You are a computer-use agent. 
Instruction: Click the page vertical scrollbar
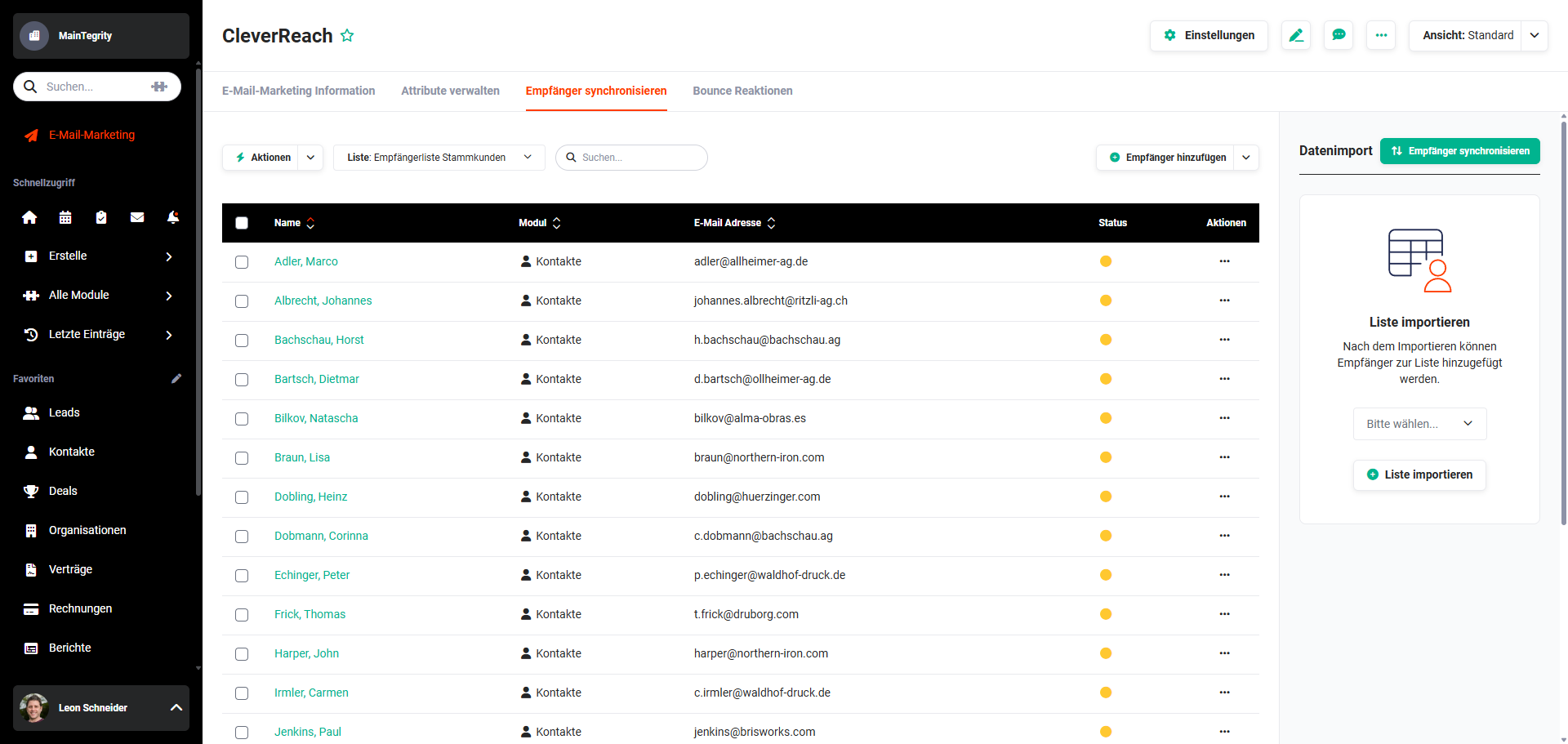click(x=1563, y=323)
